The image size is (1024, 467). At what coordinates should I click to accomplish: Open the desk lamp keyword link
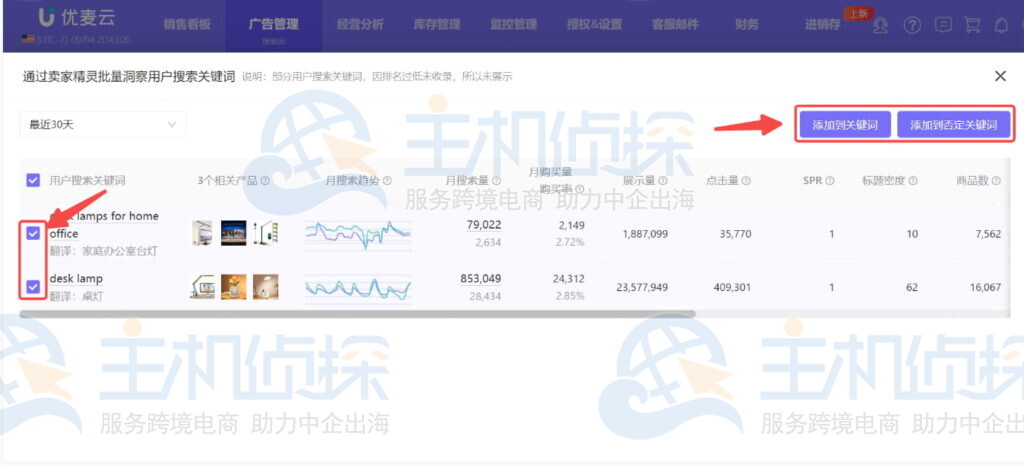click(76, 279)
